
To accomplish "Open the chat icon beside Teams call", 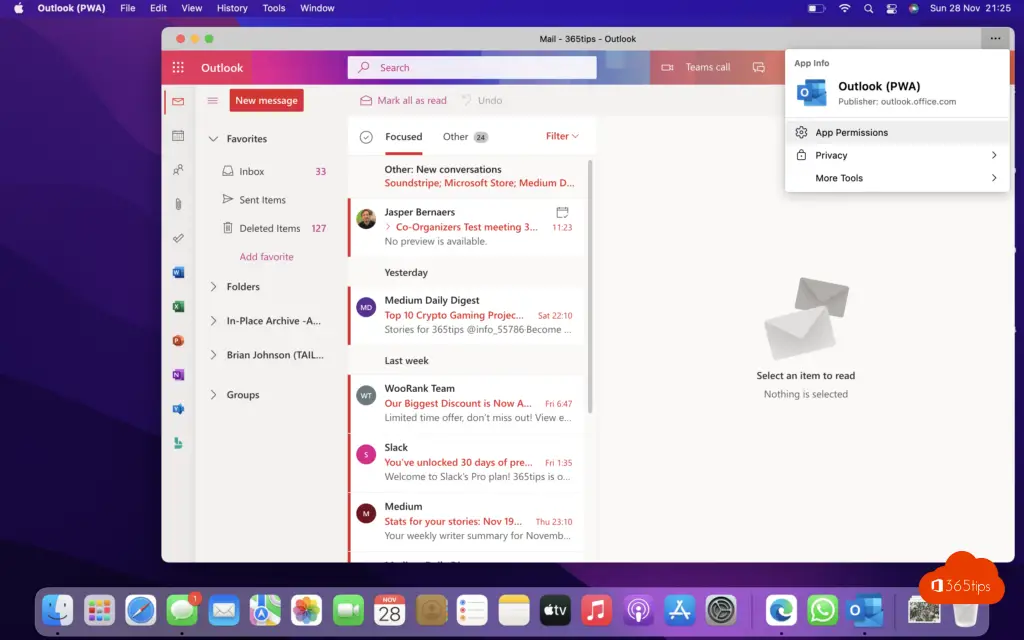I will (758, 67).
